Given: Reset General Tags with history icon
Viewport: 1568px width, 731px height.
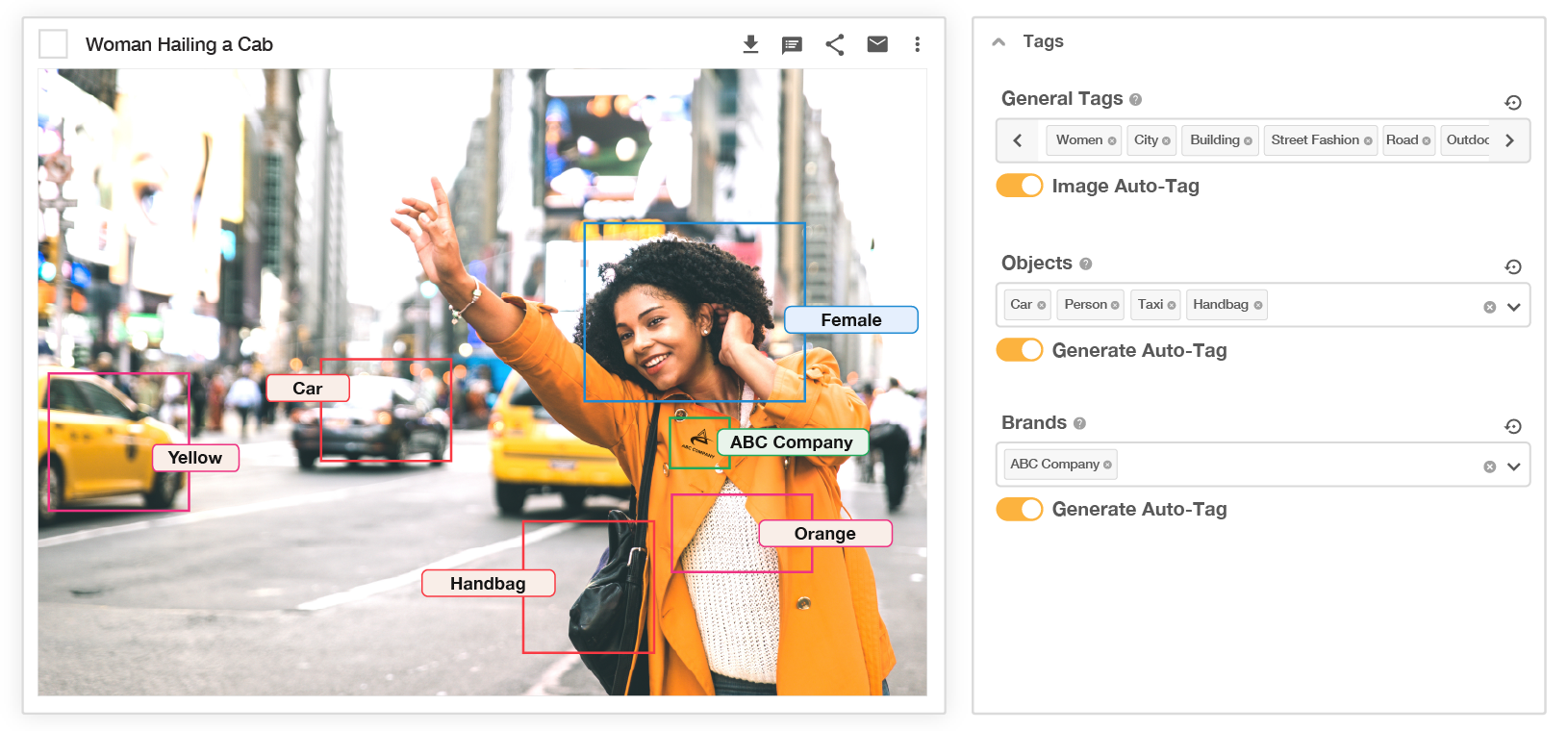Looking at the screenshot, I should [x=1512, y=103].
